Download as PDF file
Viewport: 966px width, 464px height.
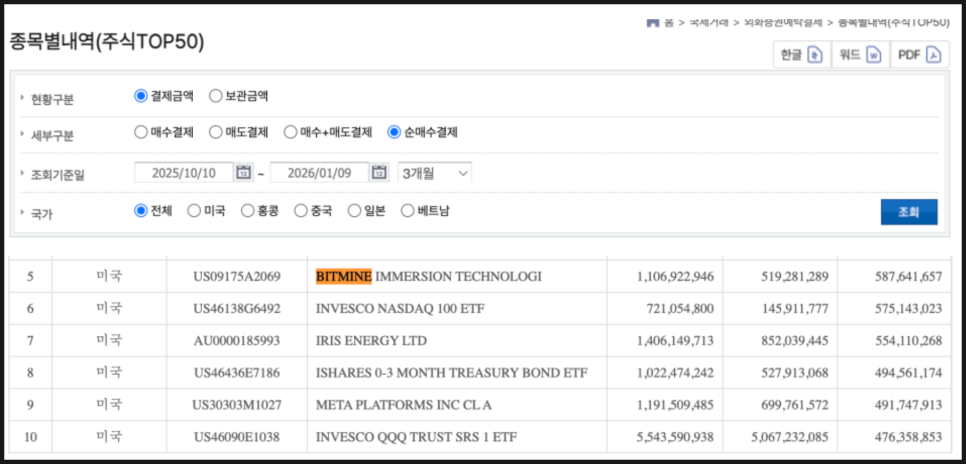(x=920, y=55)
